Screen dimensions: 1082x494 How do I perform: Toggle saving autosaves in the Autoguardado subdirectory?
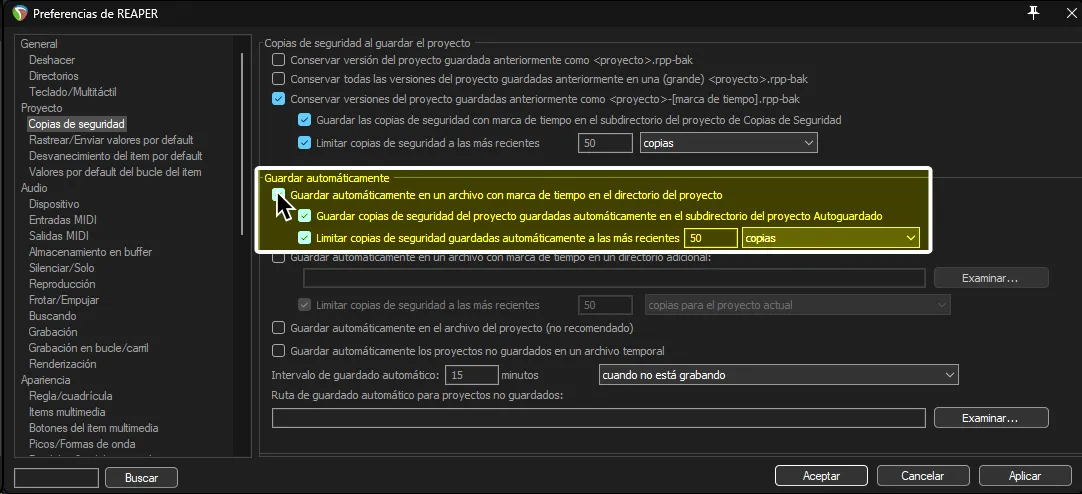coord(304,215)
